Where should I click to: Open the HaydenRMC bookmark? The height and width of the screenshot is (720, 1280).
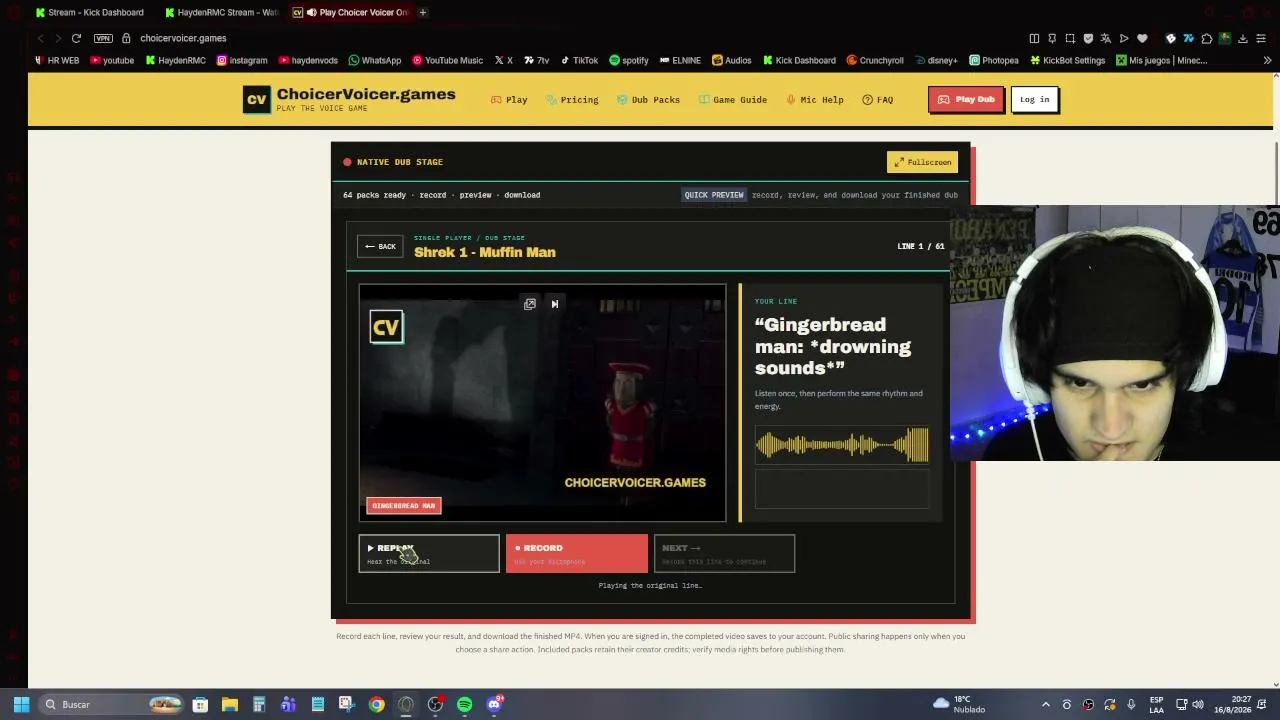[175, 60]
